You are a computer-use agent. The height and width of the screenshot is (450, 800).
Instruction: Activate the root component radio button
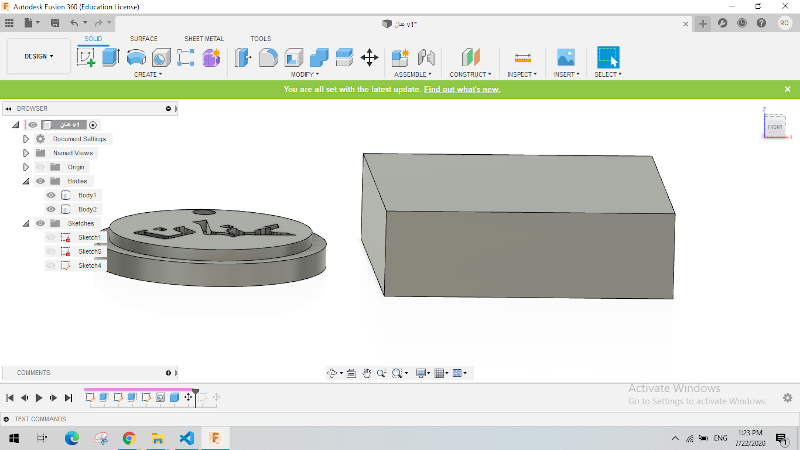(93, 125)
